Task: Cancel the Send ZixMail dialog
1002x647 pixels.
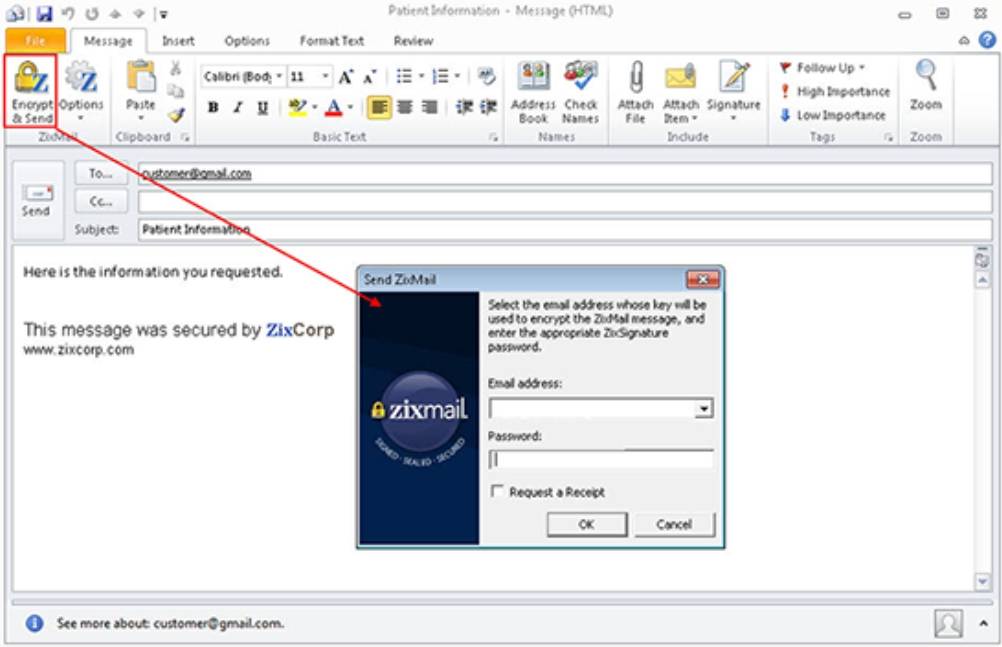Action: coord(674,525)
